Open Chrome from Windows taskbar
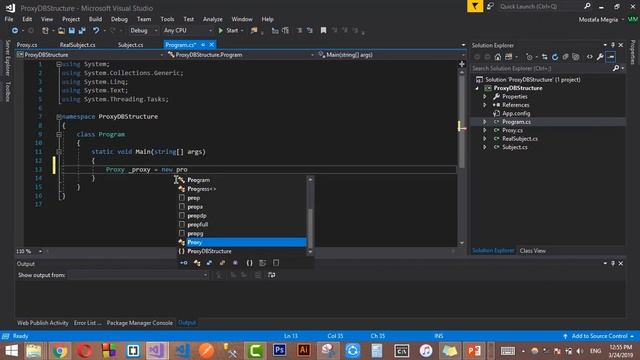640x360 pixels. pos(60,350)
